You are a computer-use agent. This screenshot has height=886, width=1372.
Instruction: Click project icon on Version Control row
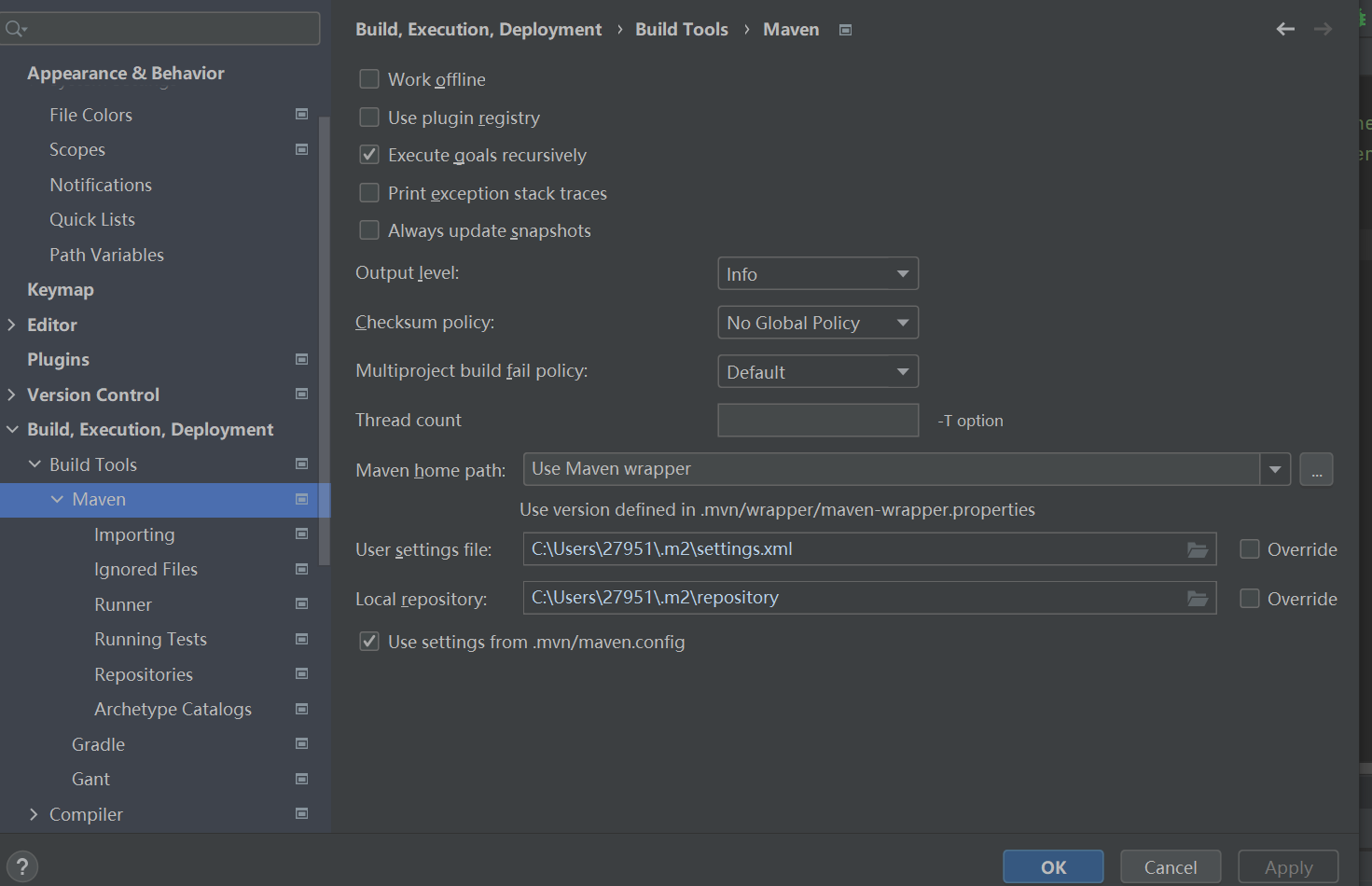click(x=301, y=394)
